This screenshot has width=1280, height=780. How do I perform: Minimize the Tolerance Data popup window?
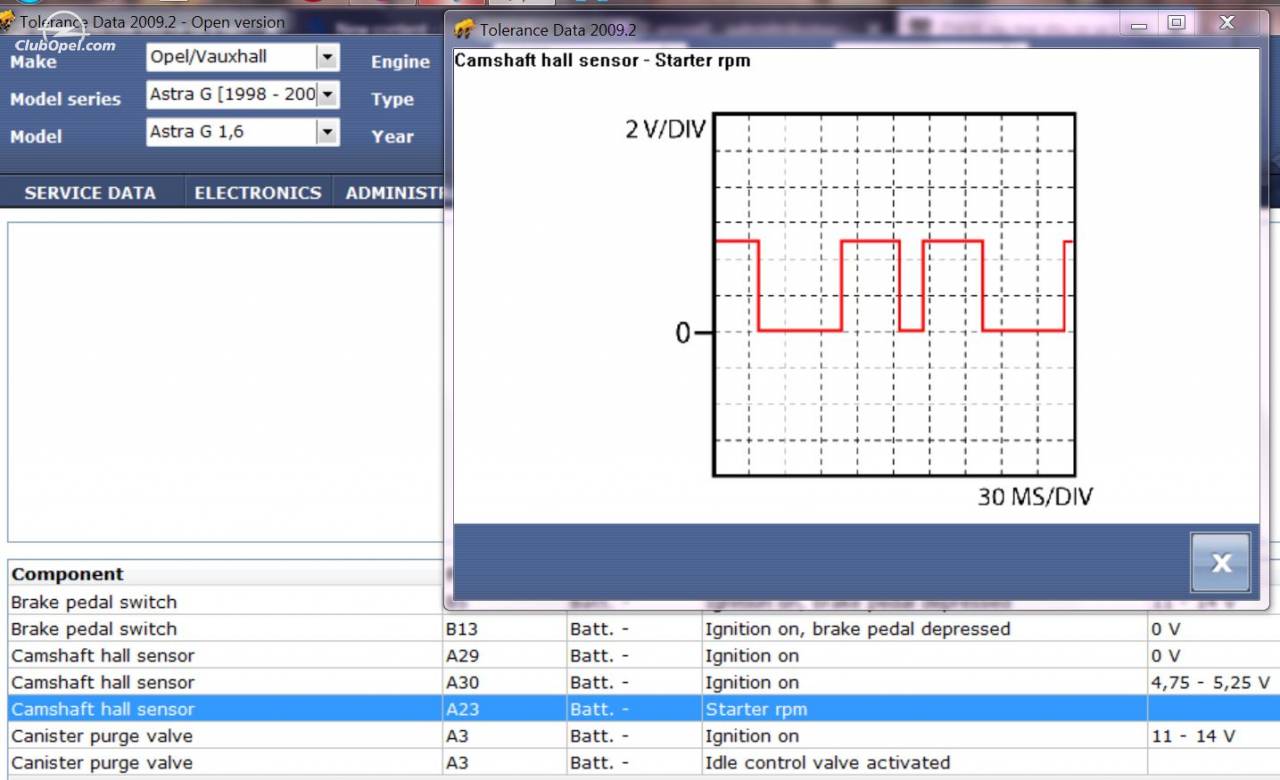pyautogui.click(x=1139, y=24)
